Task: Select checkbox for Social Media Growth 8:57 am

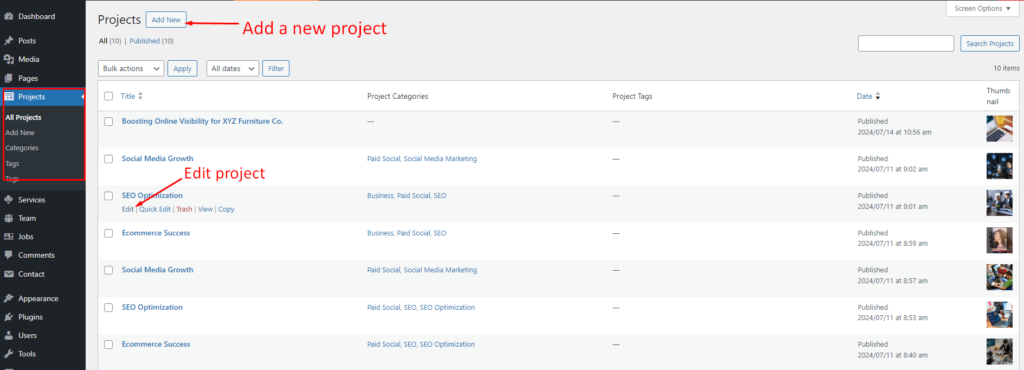Action: point(108,270)
